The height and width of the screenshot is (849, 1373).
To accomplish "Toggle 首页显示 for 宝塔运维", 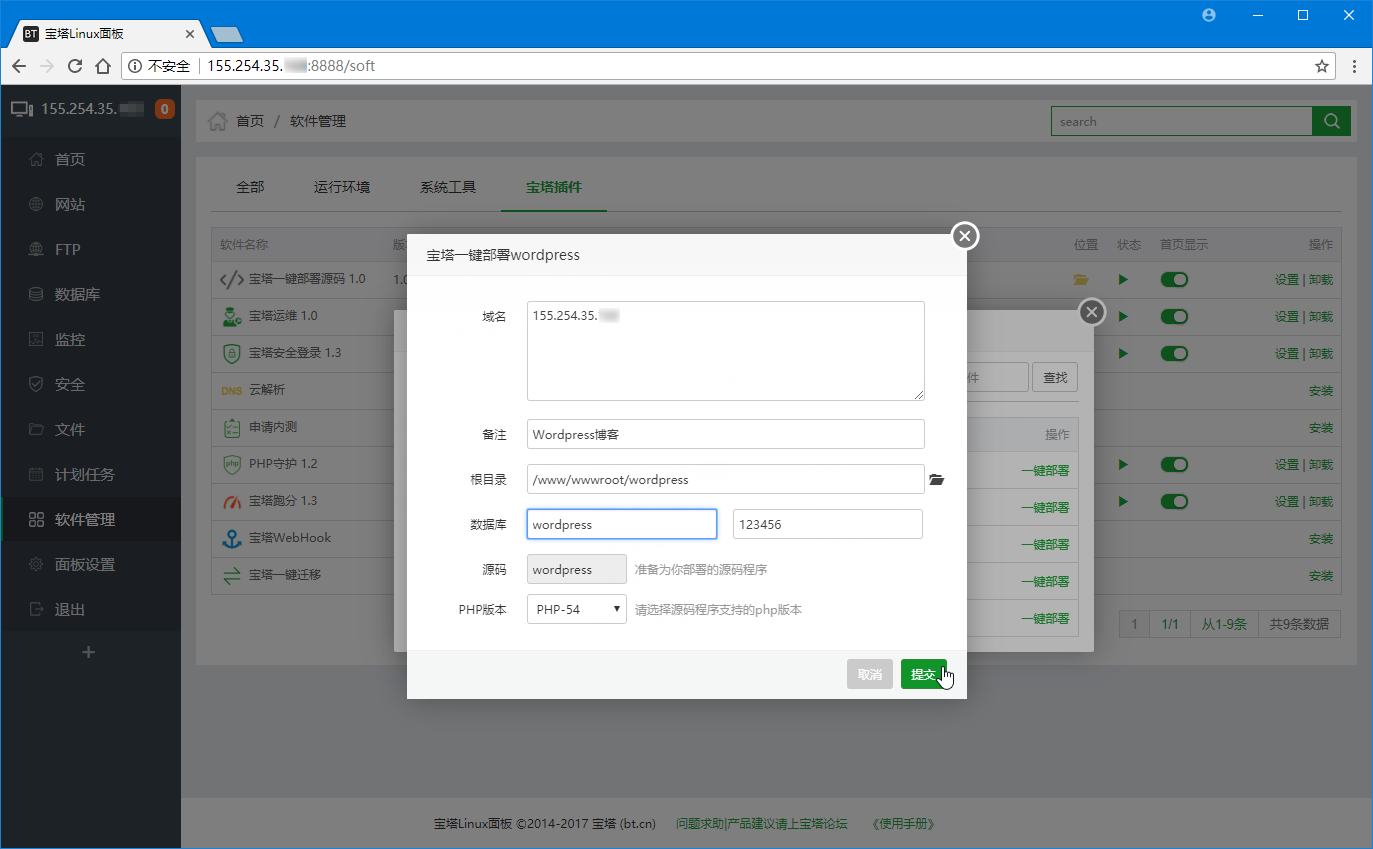I will [1174, 317].
